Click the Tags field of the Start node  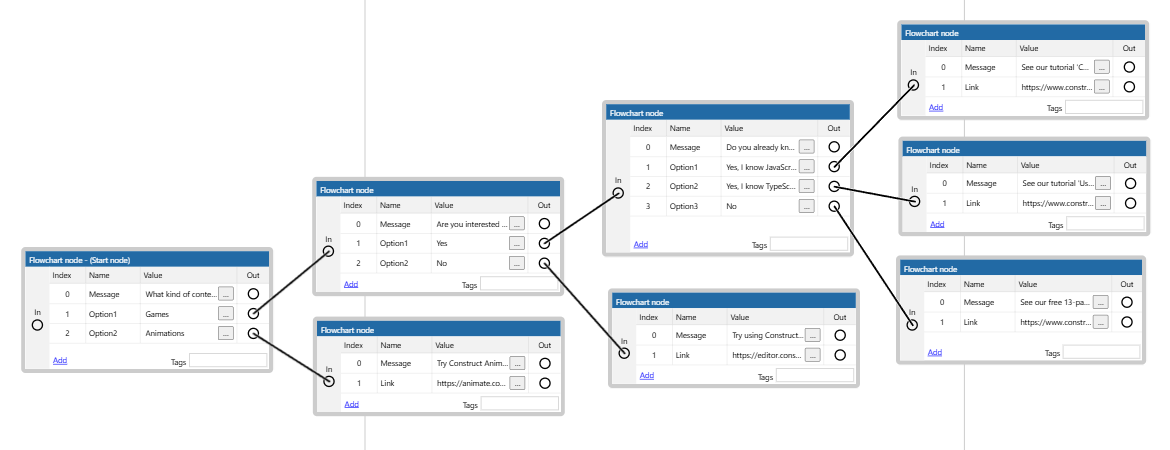click(x=228, y=360)
